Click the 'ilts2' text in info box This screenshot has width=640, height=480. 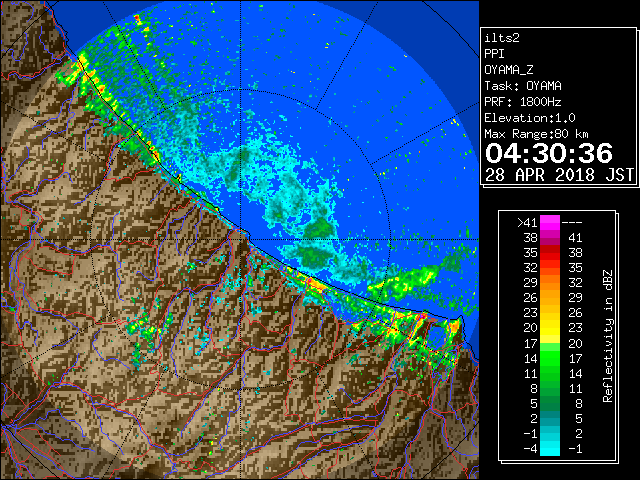point(502,38)
